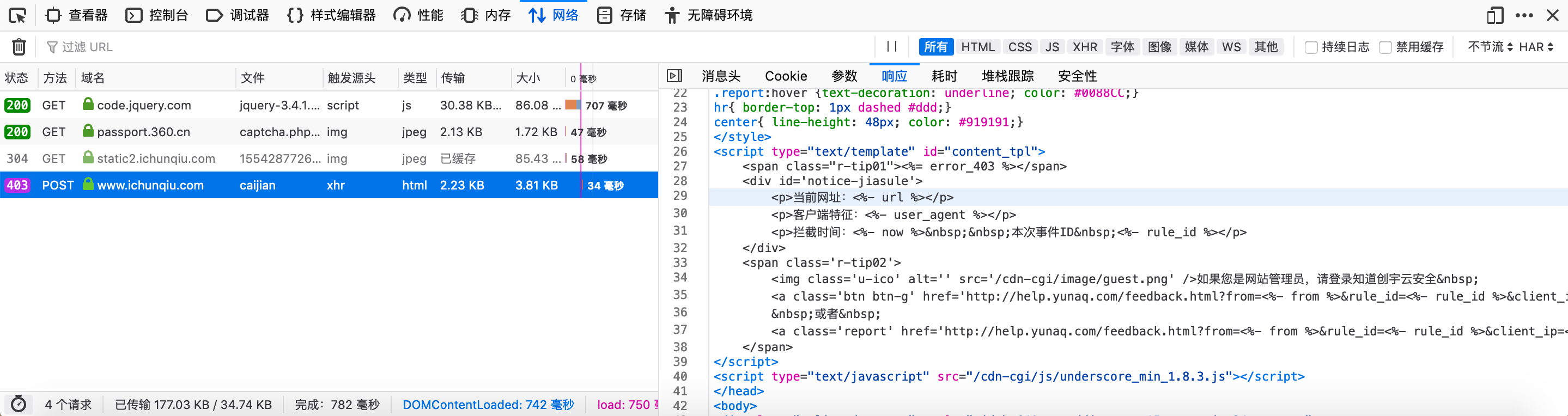Viewport: 1568px width, 416px height.
Task: Start performance analysis stopwatch icon
Action: pyautogui.click(x=19, y=405)
